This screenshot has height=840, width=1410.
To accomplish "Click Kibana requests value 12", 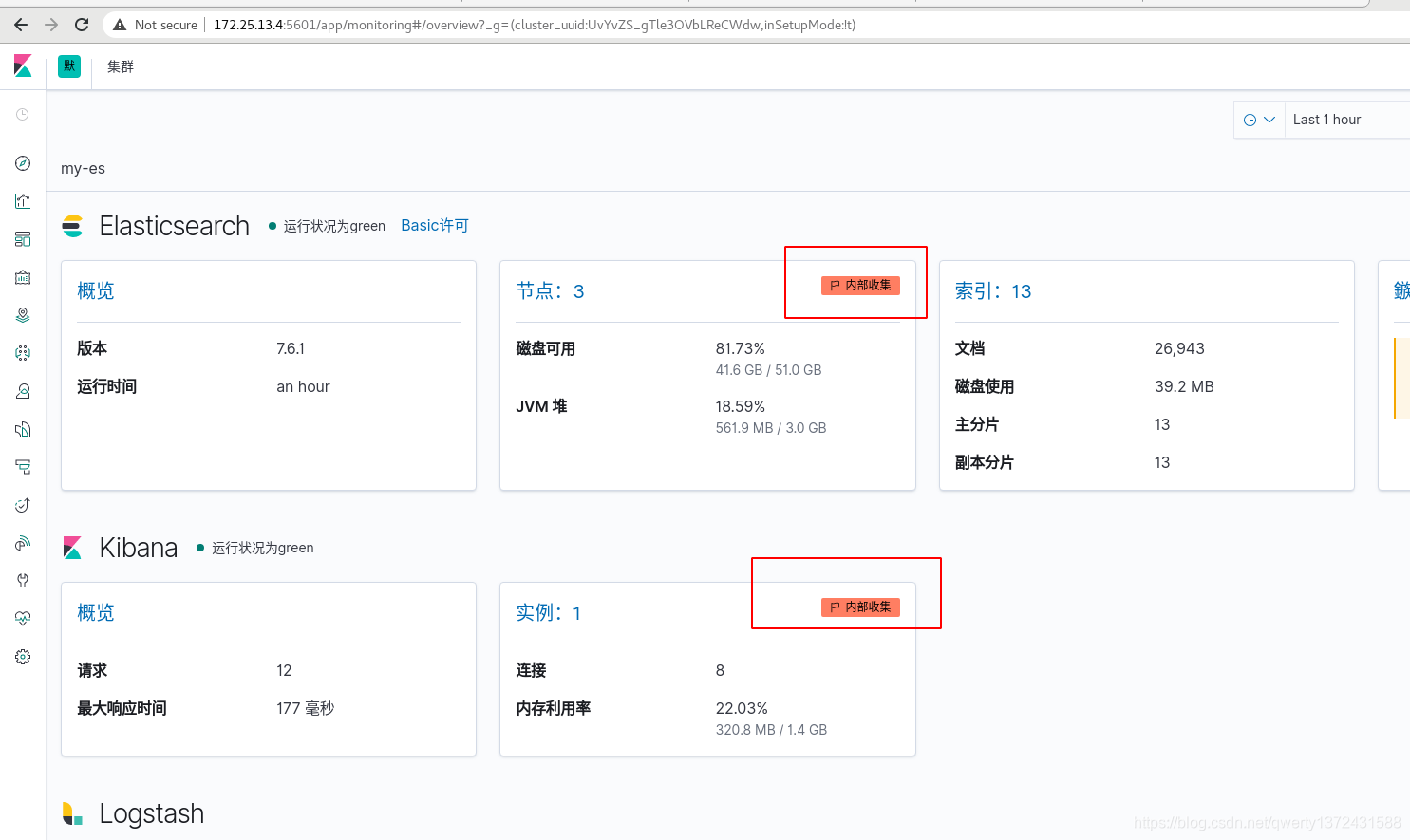I will pyautogui.click(x=284, y=670).
